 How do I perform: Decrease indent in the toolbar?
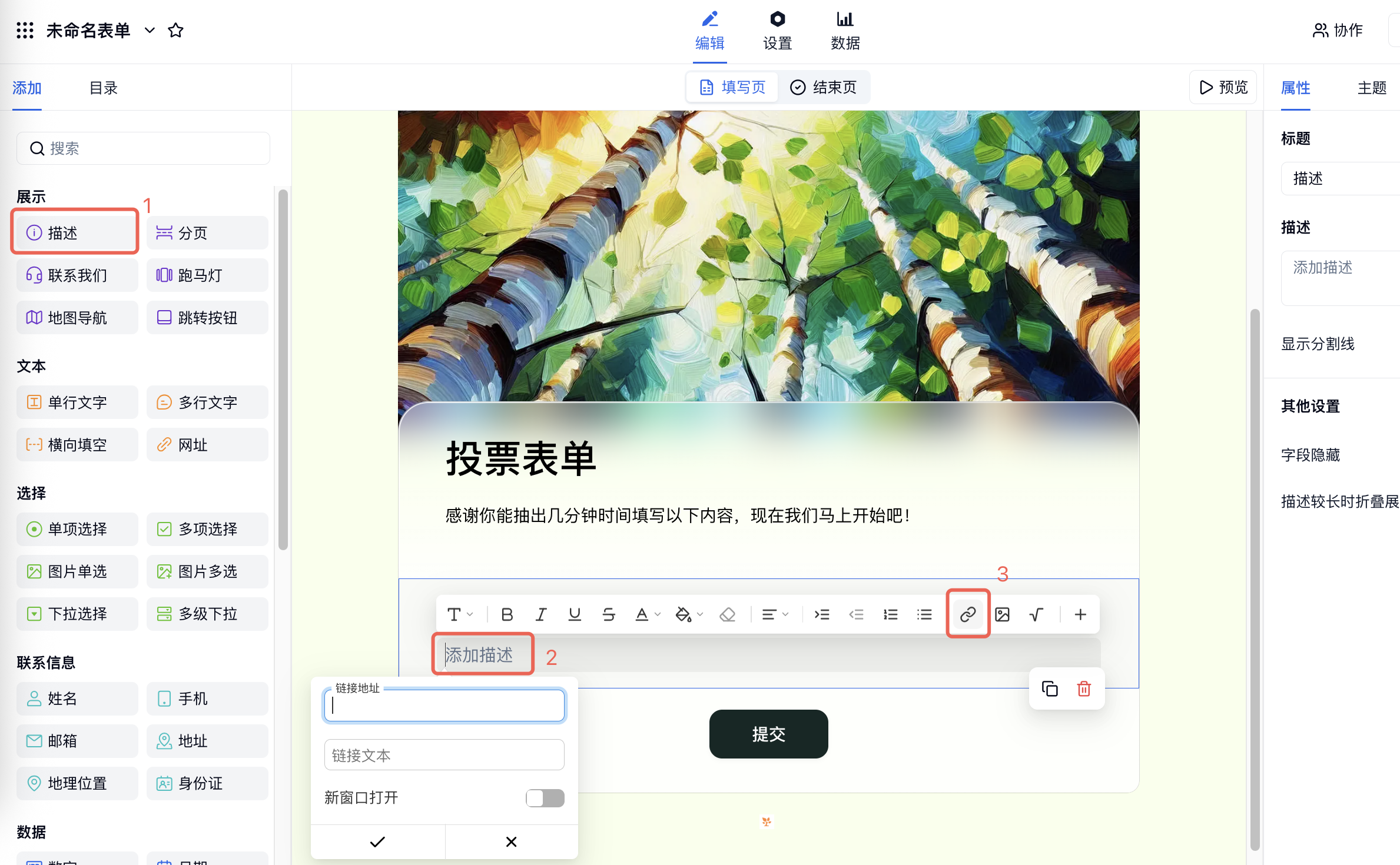pos(856,614)
